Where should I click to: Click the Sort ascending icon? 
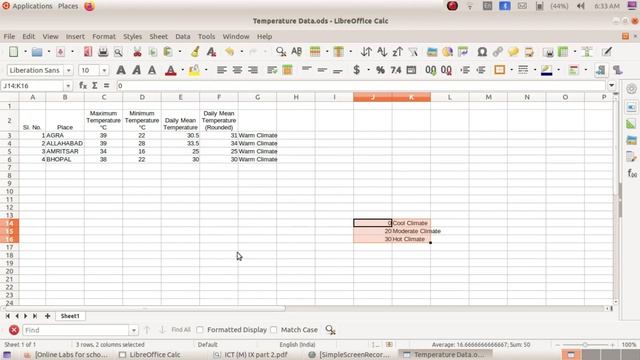click(x=382, y=52)
